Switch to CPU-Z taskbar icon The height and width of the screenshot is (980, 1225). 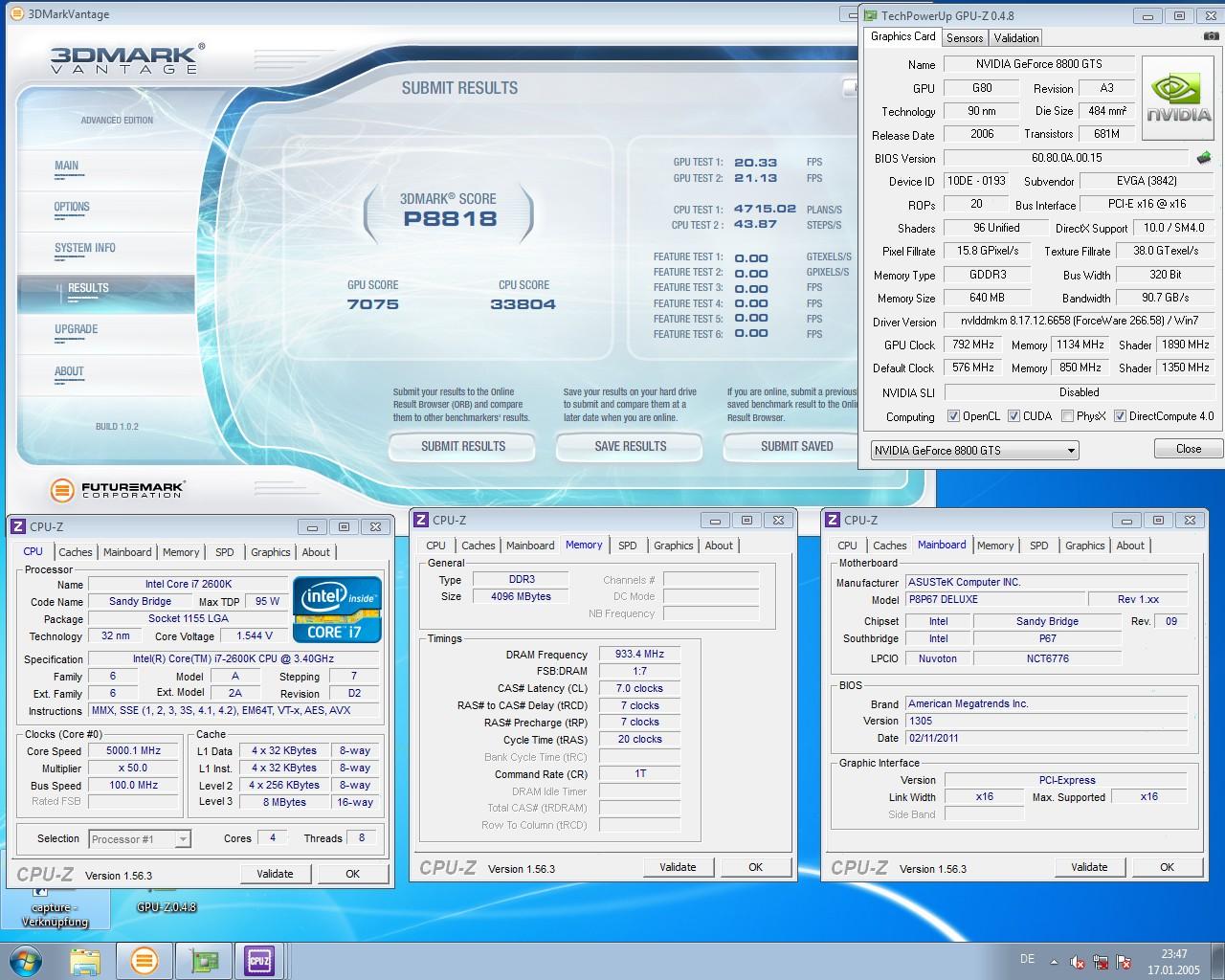click(x=259, y=960)
